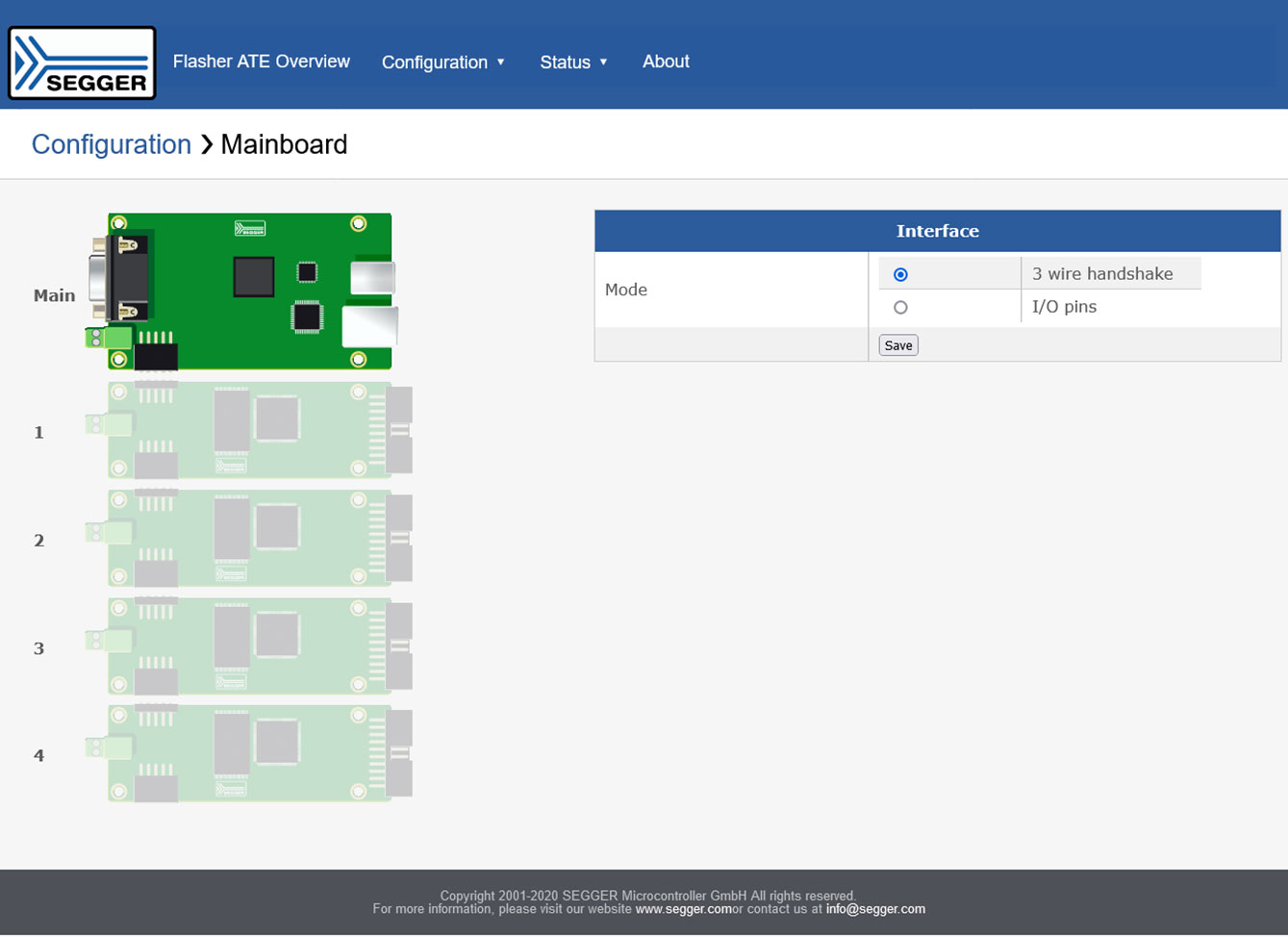Save the interface mode settings

897,344
